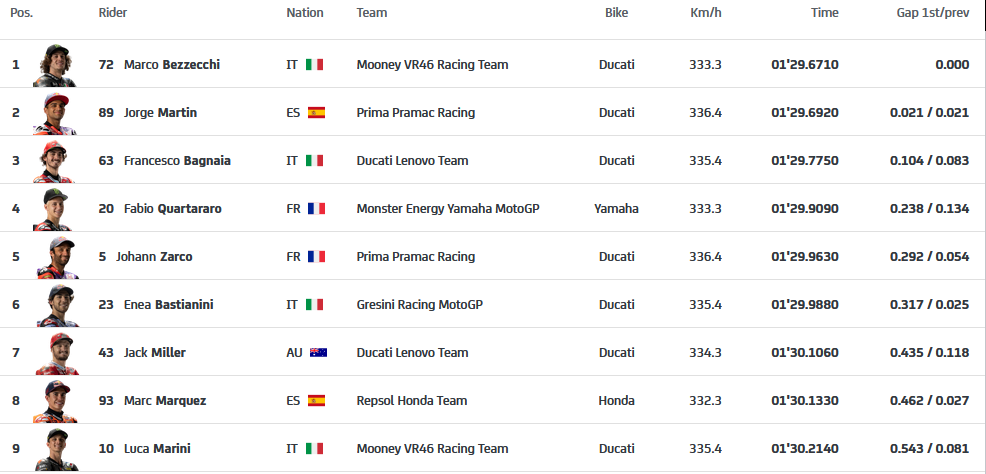Click the Gap 1st/prev column header

click(x=933, y=13)
